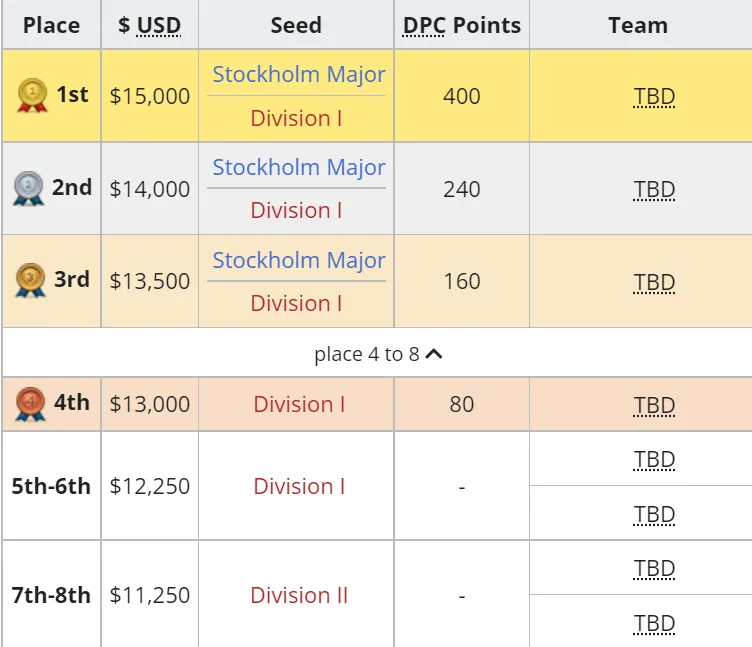Image resolution: width=752 pixels, height=647 pixels.
Task: Click the copper 4th place medal icon
Action: point(30,404)
